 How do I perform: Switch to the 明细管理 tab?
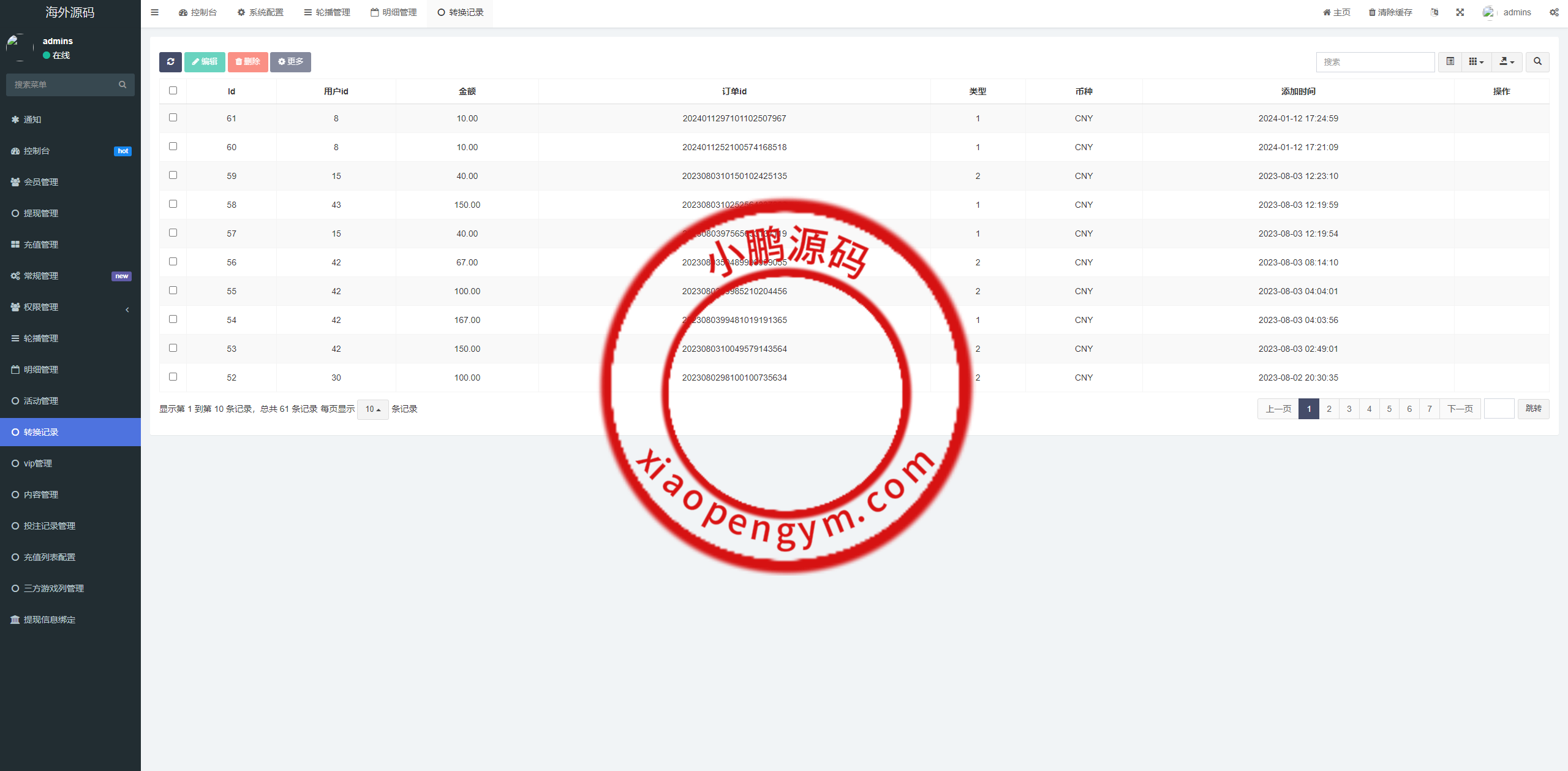point(393,12)
